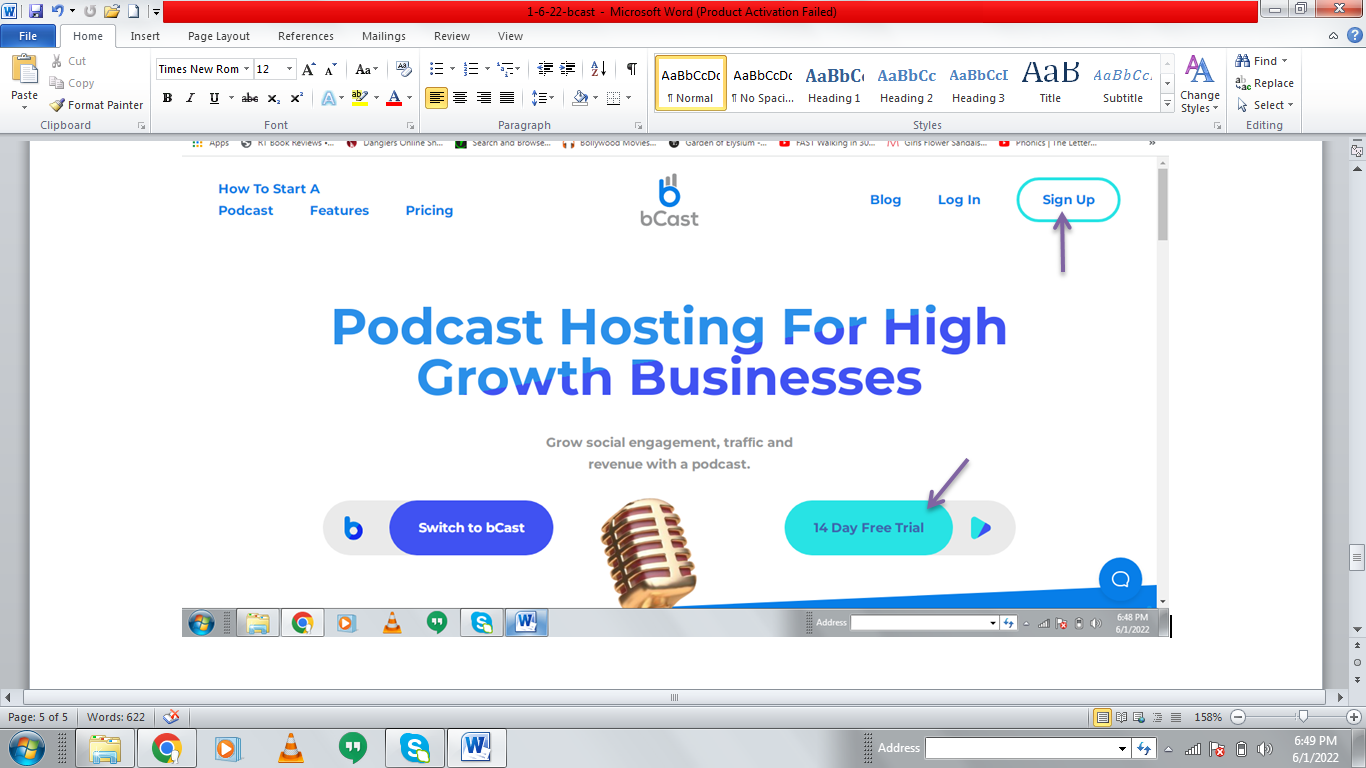This screenshot has height=768, width=1366.
Task: Click the Paste clipboard icon
Action: coord(24,78)
